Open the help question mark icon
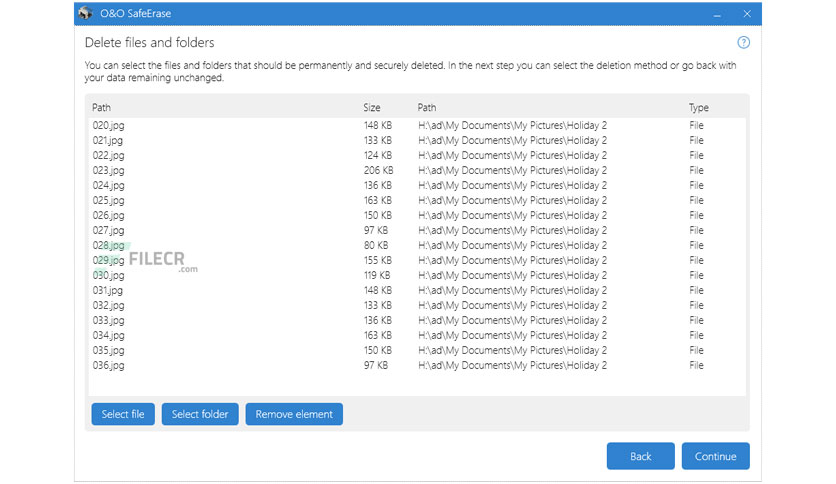This screenshot has height=484, width=836. coord(743,43)
